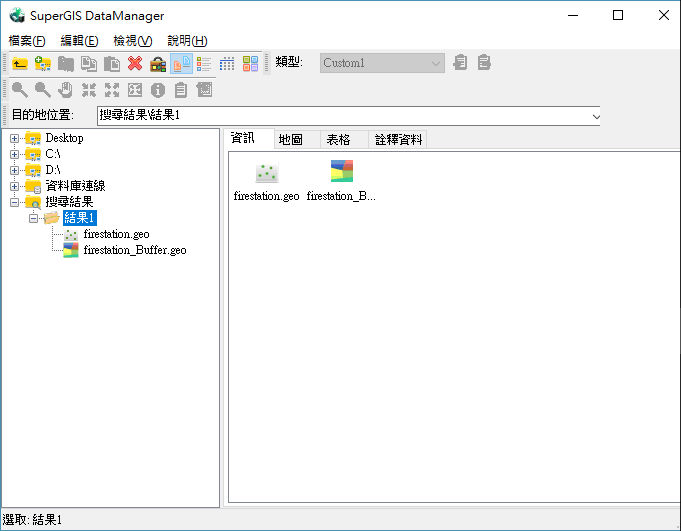The width and height of the screenshot is (681, 531).
Task: Select firestation_Buffer.geo in the tree
Action: (x=135, y=250)
